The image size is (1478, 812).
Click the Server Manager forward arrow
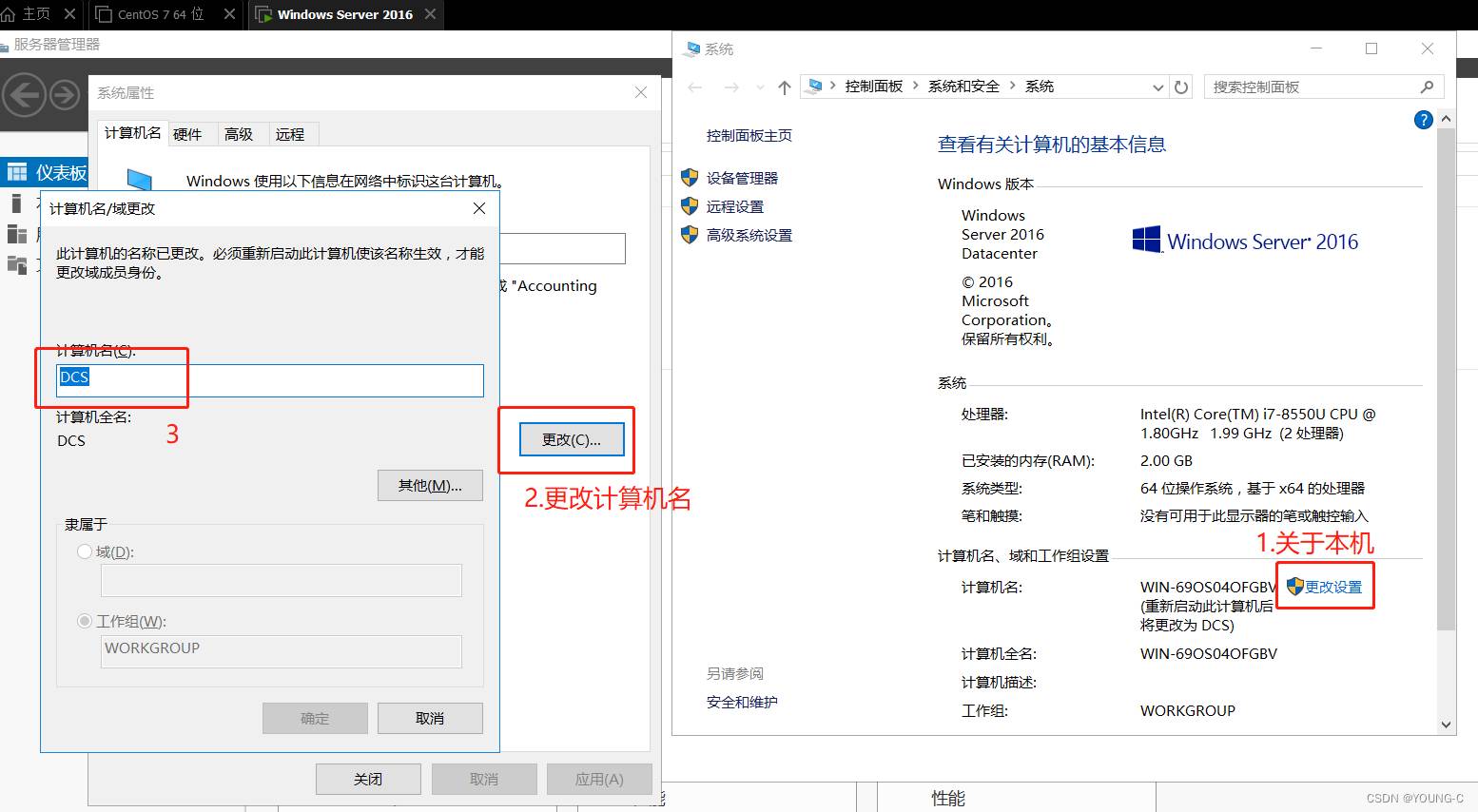(x=65, y=95)
